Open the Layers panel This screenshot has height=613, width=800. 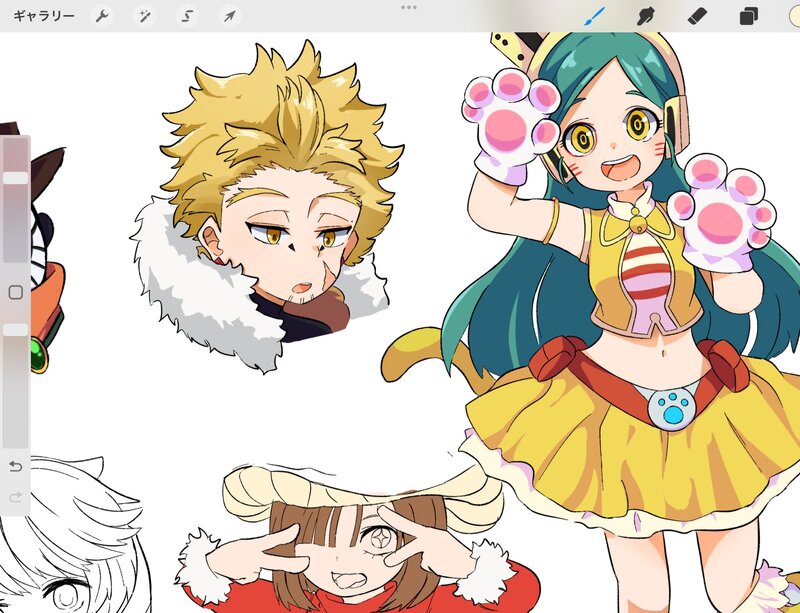tap(748, 16)
